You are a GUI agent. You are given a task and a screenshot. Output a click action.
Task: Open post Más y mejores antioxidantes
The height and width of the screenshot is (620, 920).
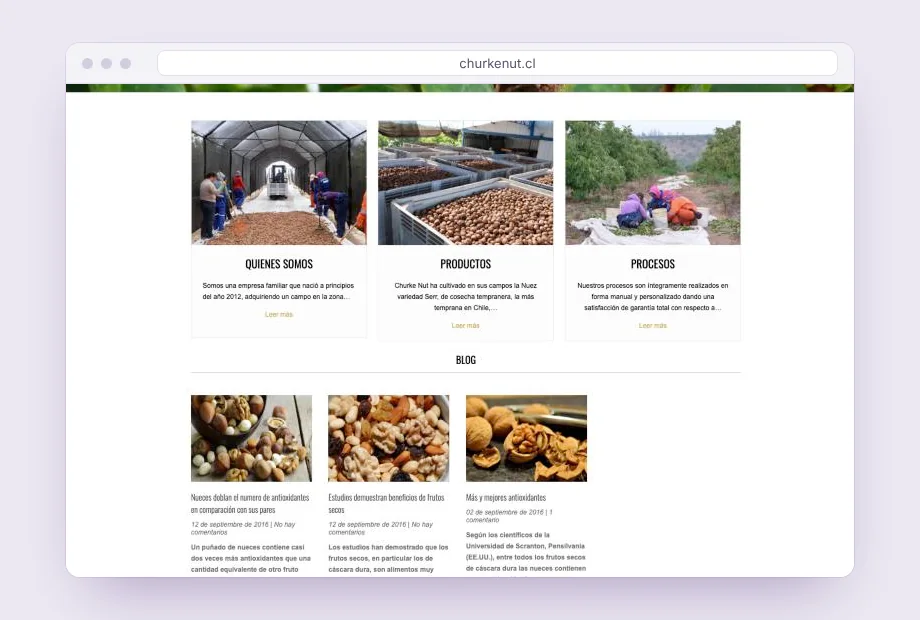[506, 497]
